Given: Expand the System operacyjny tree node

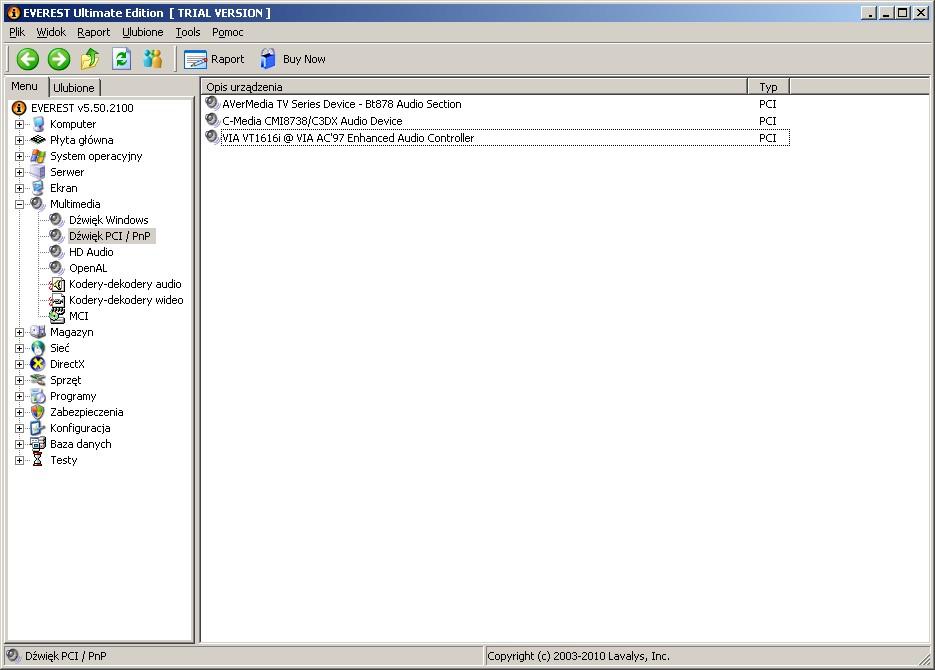Looking at the screenshot, I should coord(19,157).
